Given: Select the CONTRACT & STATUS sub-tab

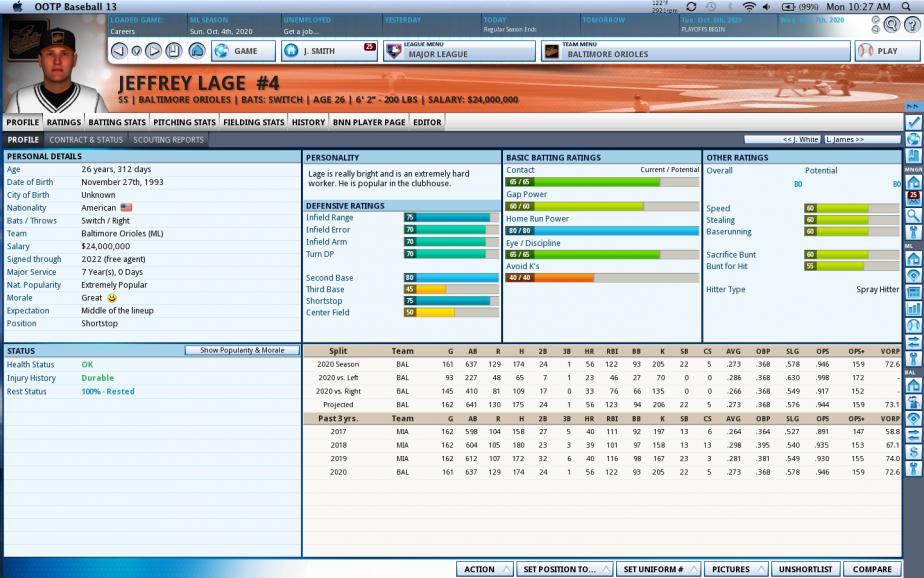Looking at the screenshot, I should pyautogui.click(x=86, y=140).
